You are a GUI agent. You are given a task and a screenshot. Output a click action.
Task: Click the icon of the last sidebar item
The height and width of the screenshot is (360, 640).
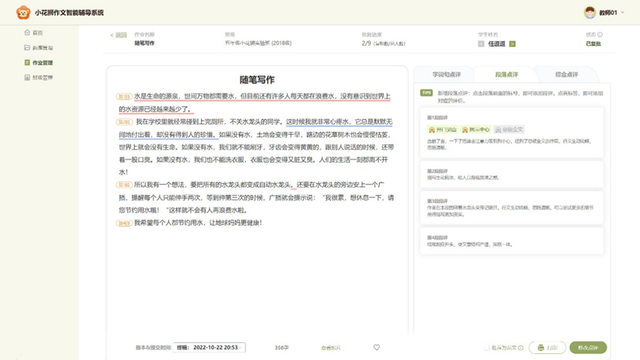click(27, 77)
